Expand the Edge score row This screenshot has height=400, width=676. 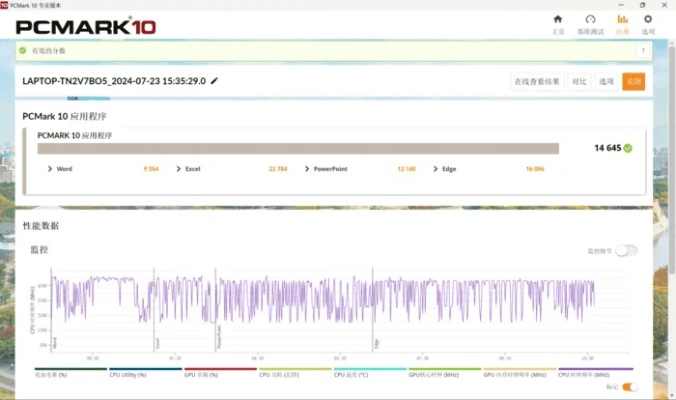tap(435, 169)
